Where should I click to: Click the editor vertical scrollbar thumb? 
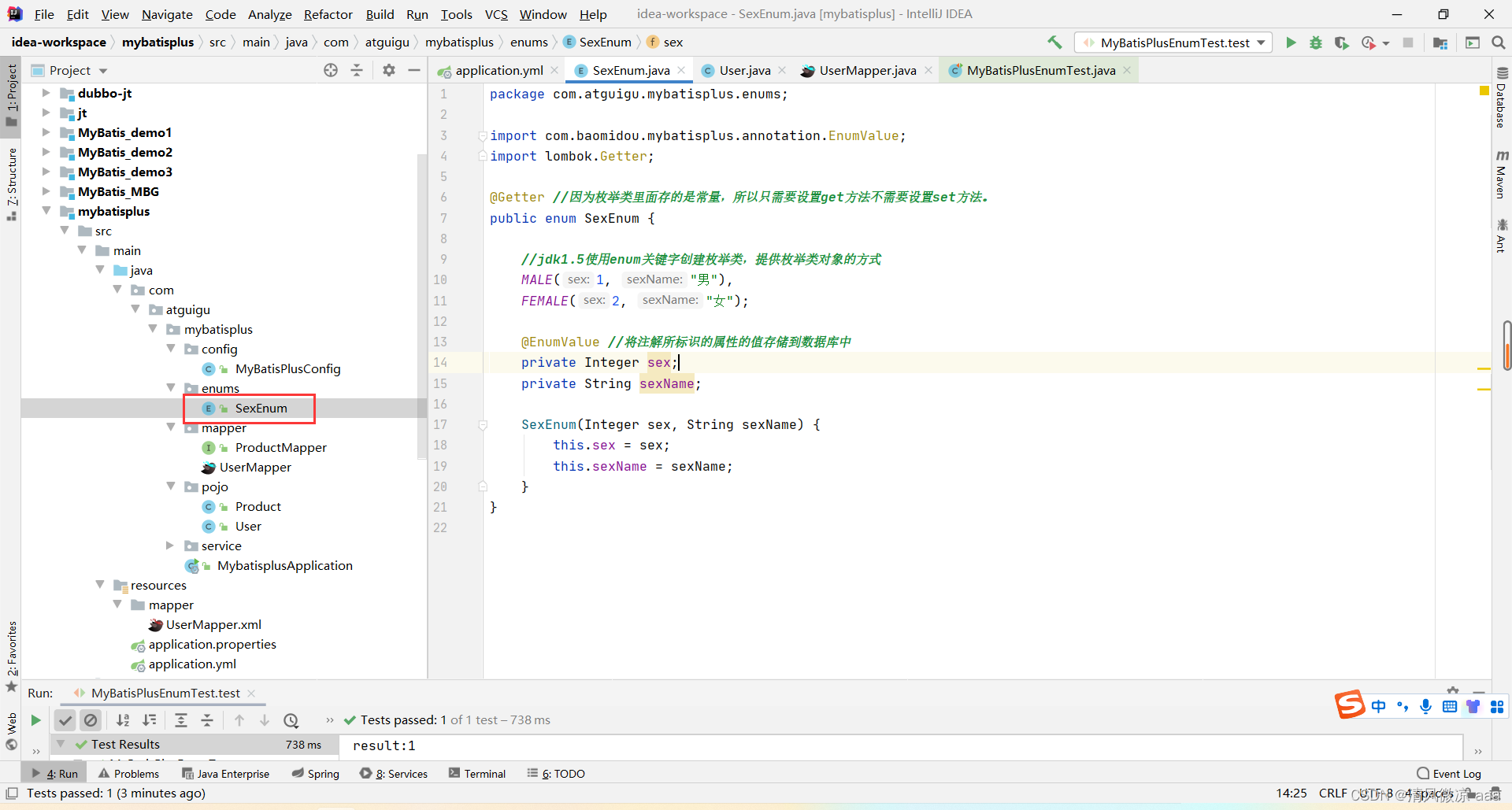pos(1506,345)
